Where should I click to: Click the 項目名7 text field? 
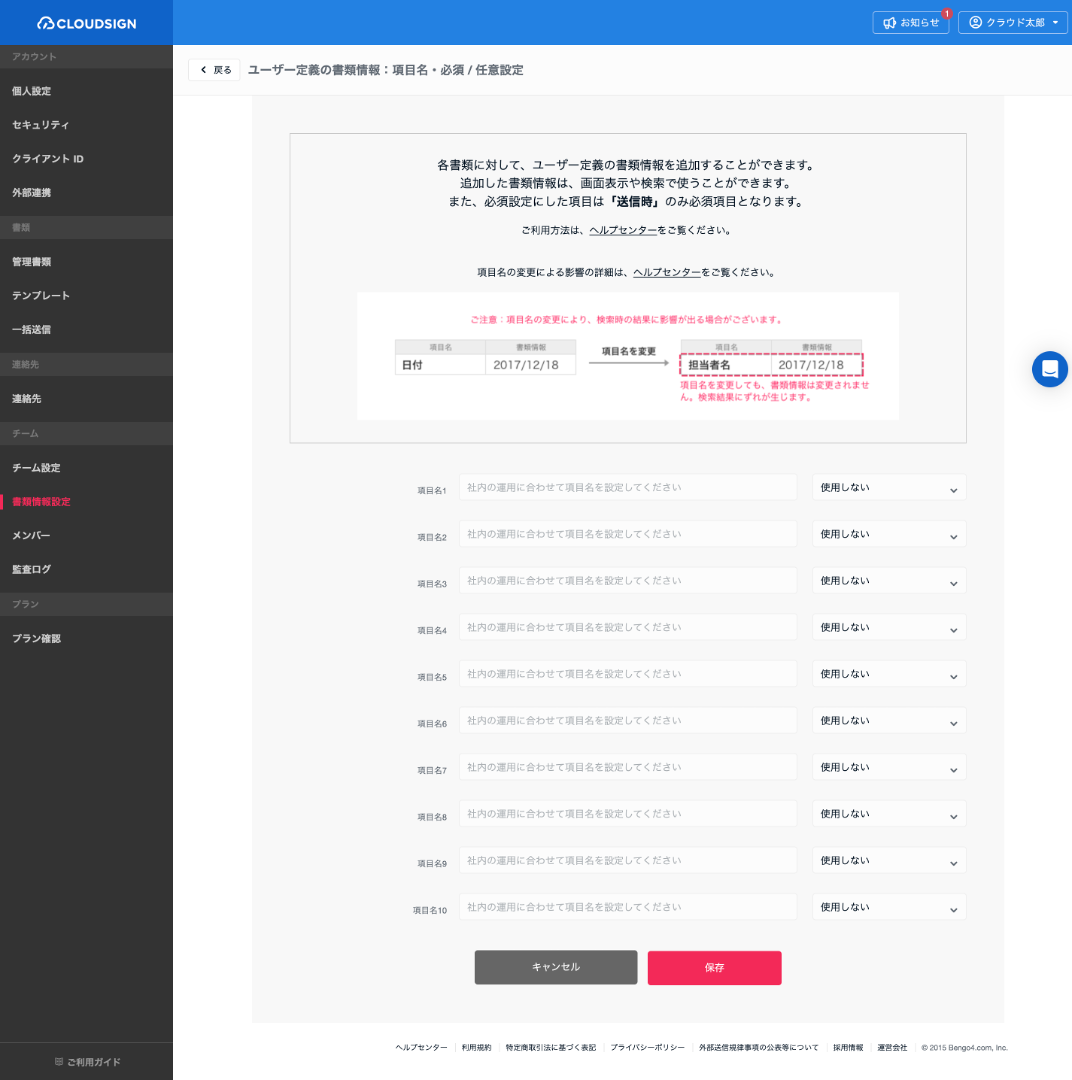628,767
